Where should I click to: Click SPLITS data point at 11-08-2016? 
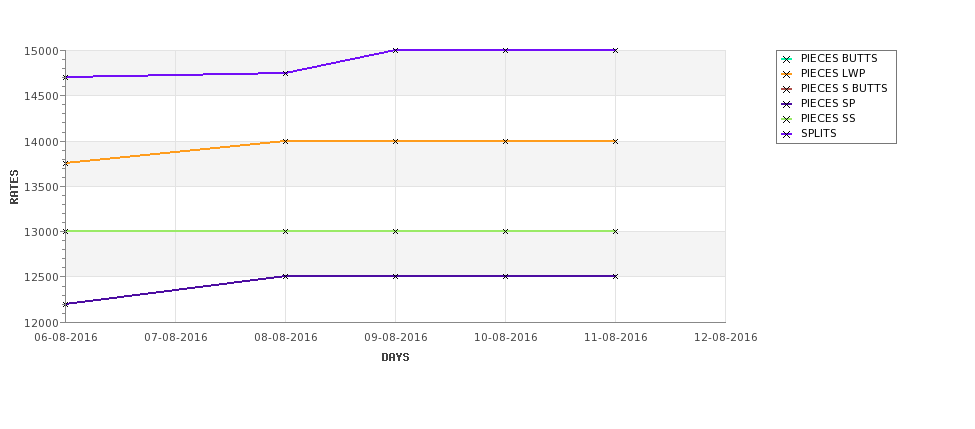[x=615, y=50]
